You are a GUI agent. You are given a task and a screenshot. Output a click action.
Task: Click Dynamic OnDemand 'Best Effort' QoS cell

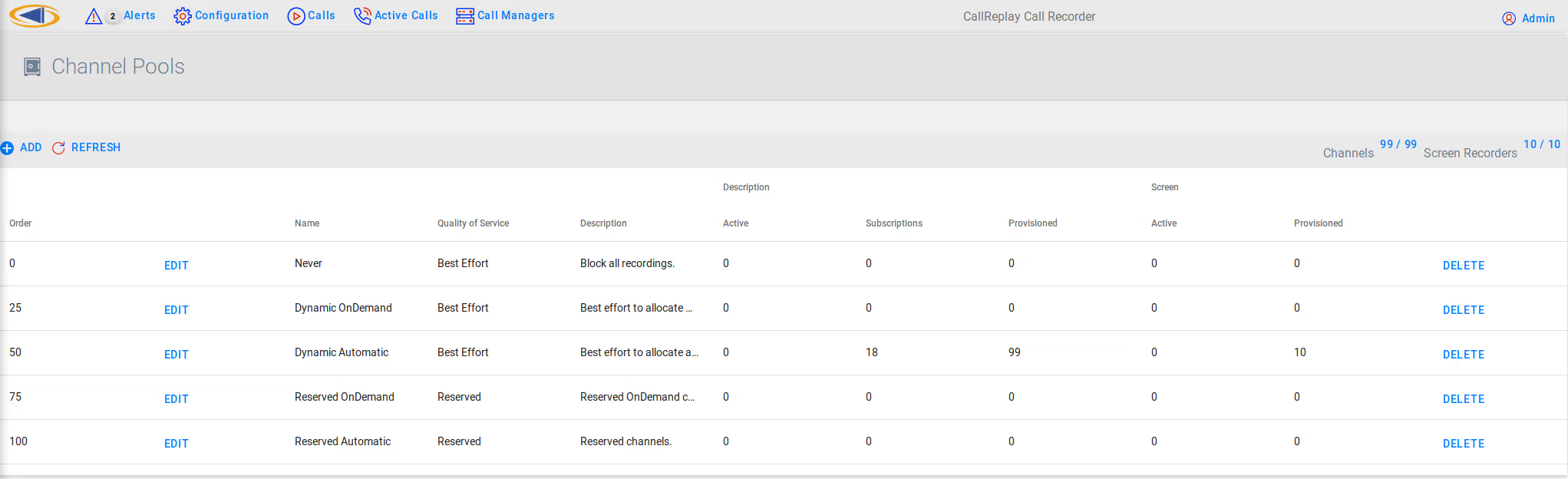463,308
